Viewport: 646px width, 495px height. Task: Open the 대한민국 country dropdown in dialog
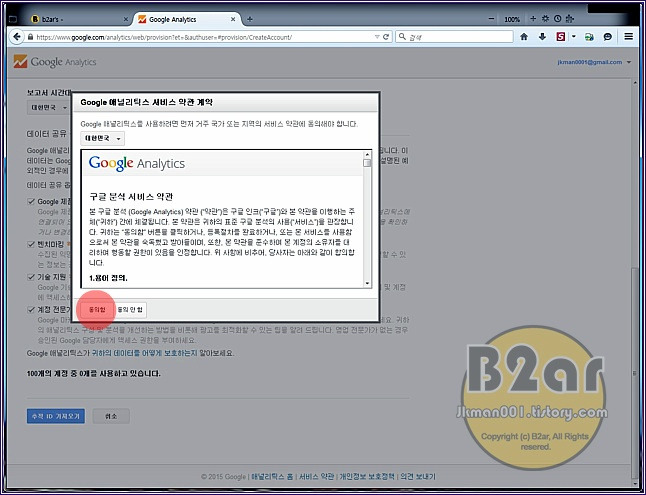(102, 138)
